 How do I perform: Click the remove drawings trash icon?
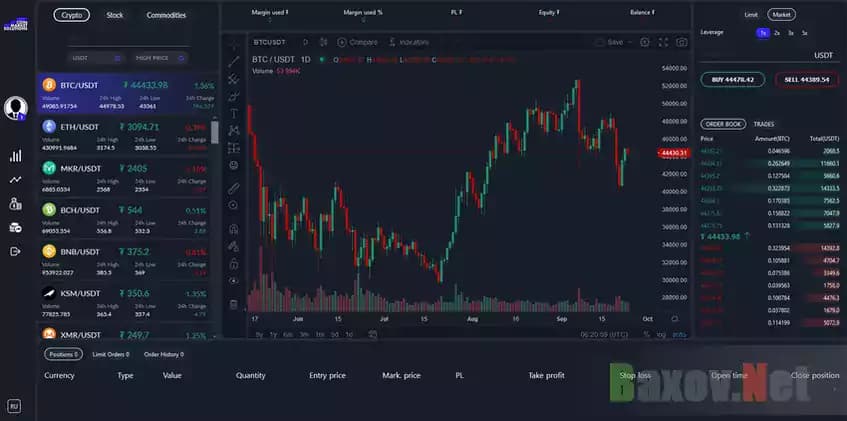point(234,304)
